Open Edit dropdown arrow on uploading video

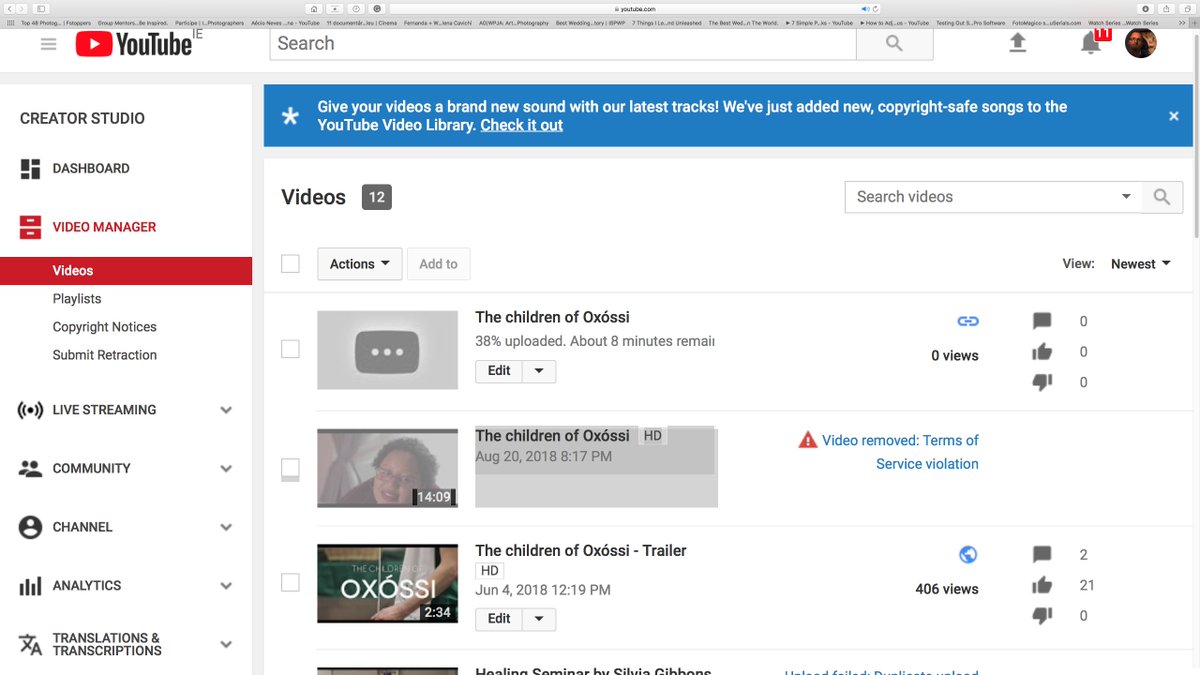tap(539, 371)
